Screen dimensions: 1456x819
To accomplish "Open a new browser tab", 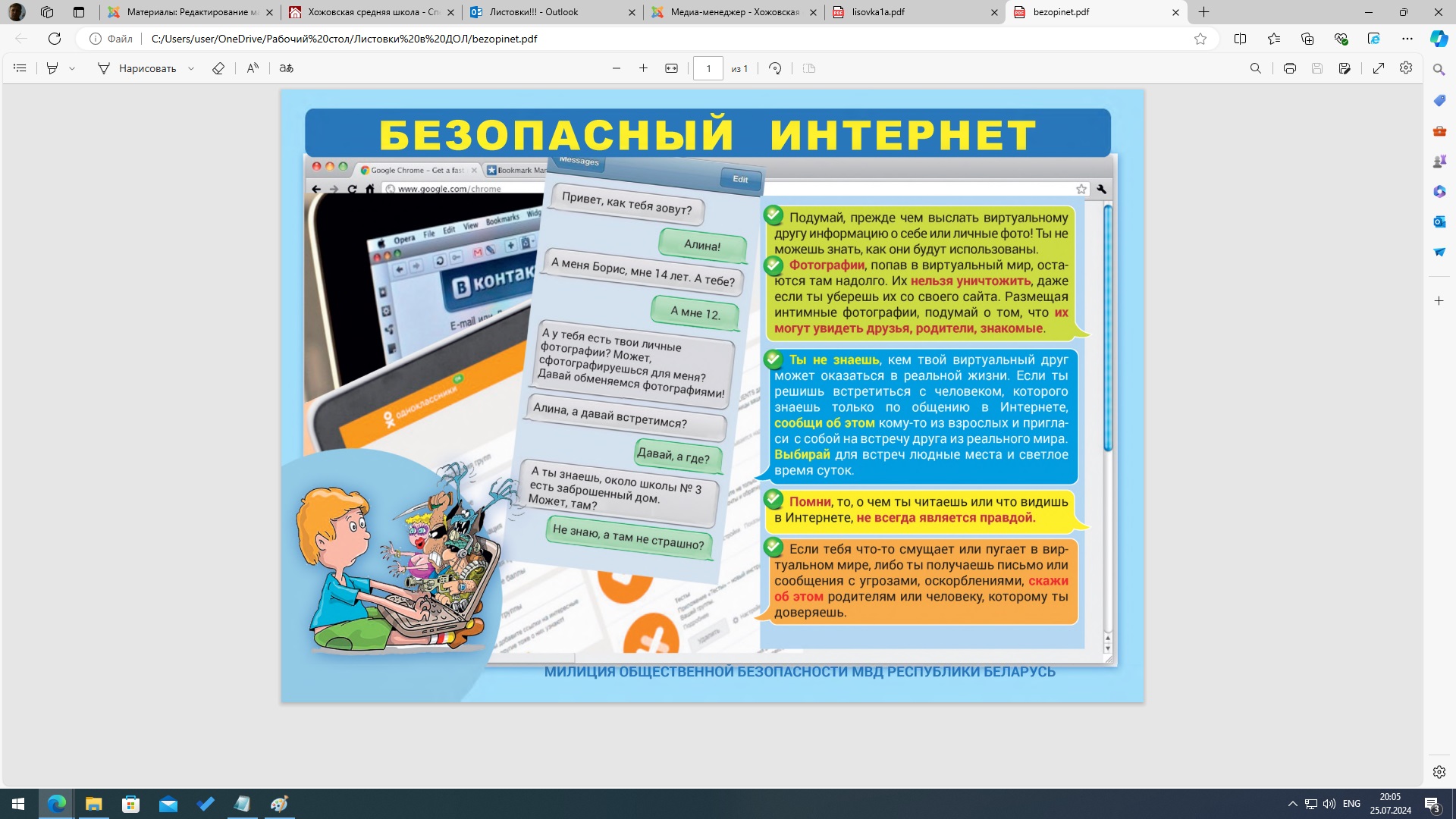I will tap(1203, 12).
